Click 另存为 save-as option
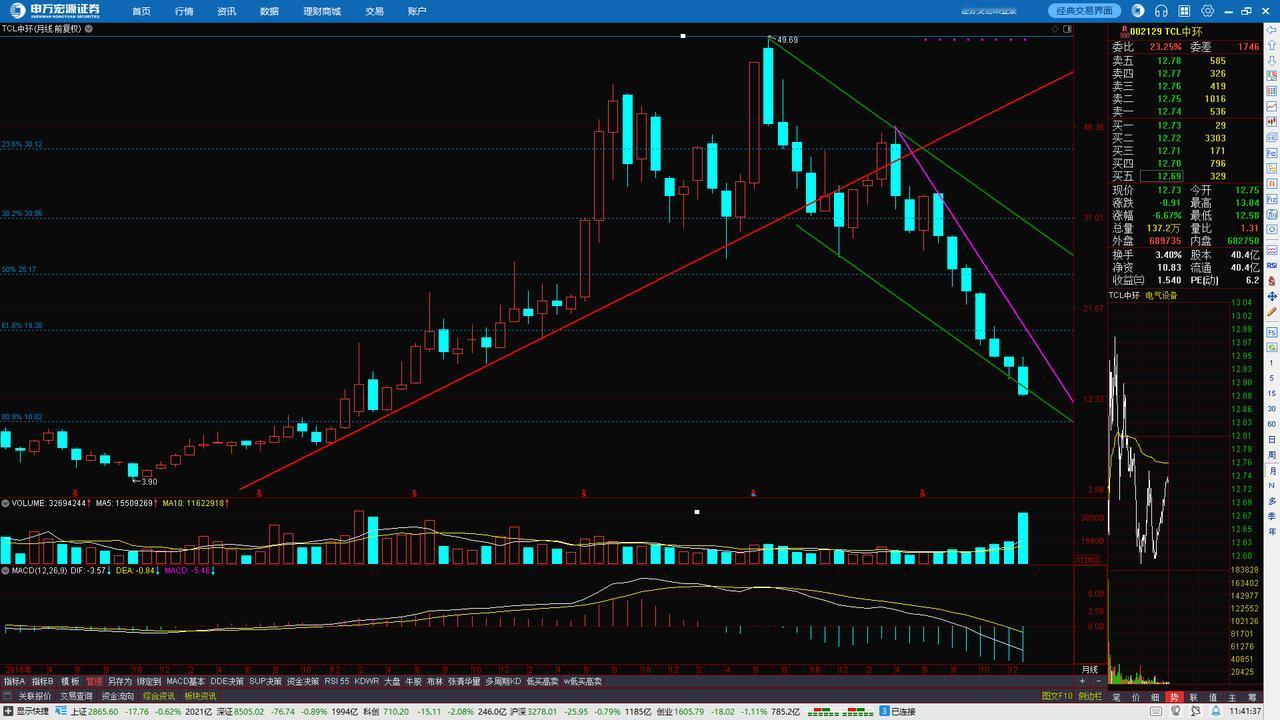This screenshot has width=1280, height=720. point(119,681)
